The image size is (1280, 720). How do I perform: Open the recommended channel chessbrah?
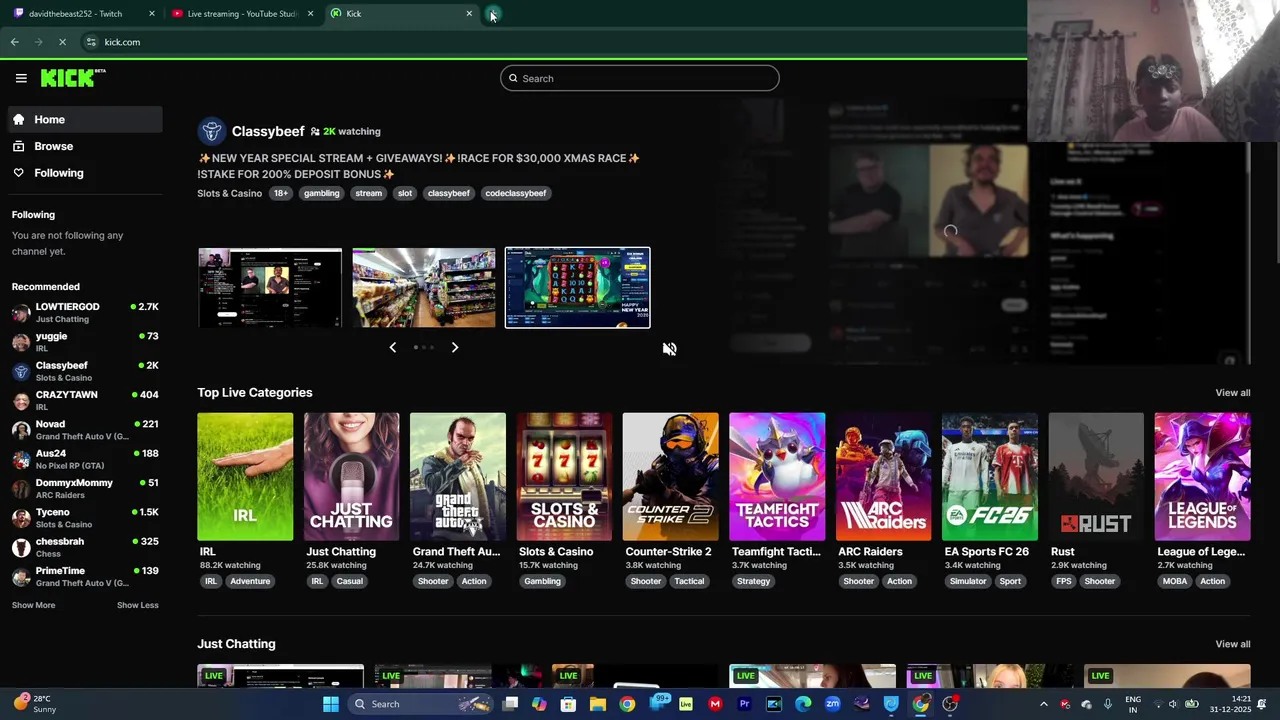85,547
